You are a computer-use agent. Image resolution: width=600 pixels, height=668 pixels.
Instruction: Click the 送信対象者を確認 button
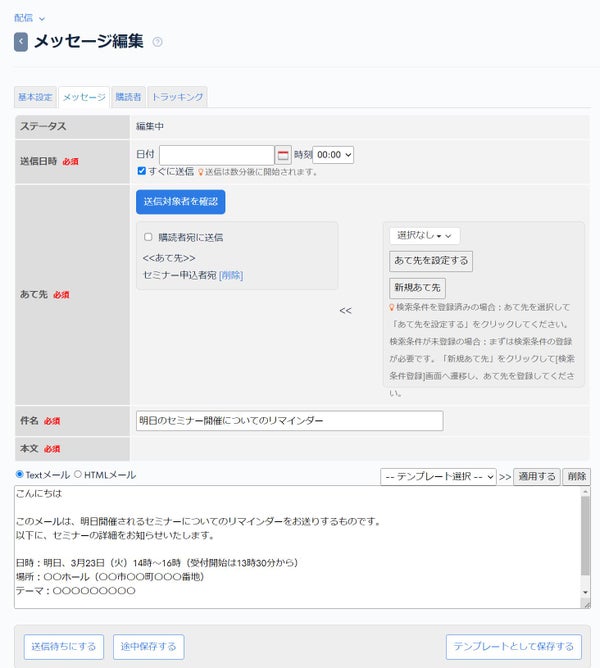tap(181, 202)
